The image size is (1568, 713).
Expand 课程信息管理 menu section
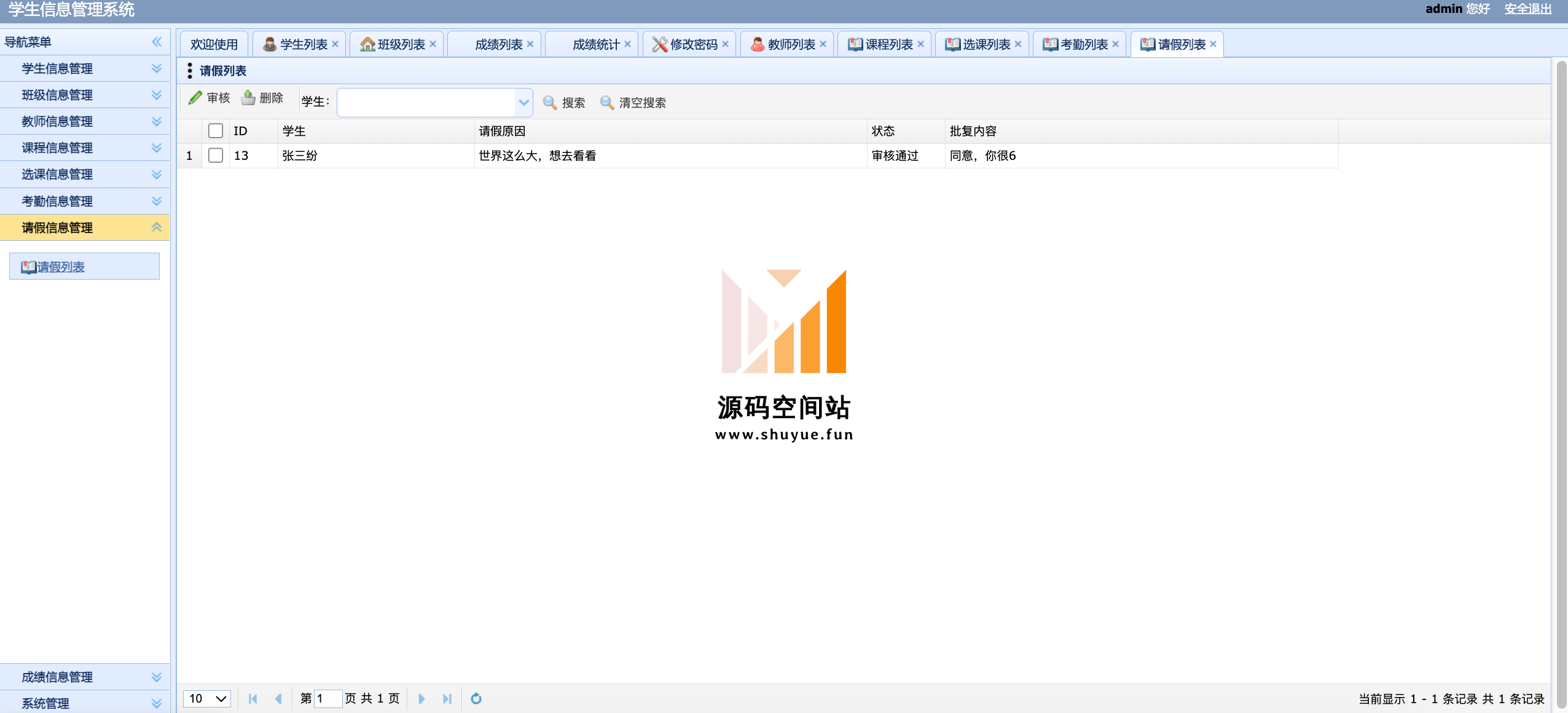click(157, 148)
